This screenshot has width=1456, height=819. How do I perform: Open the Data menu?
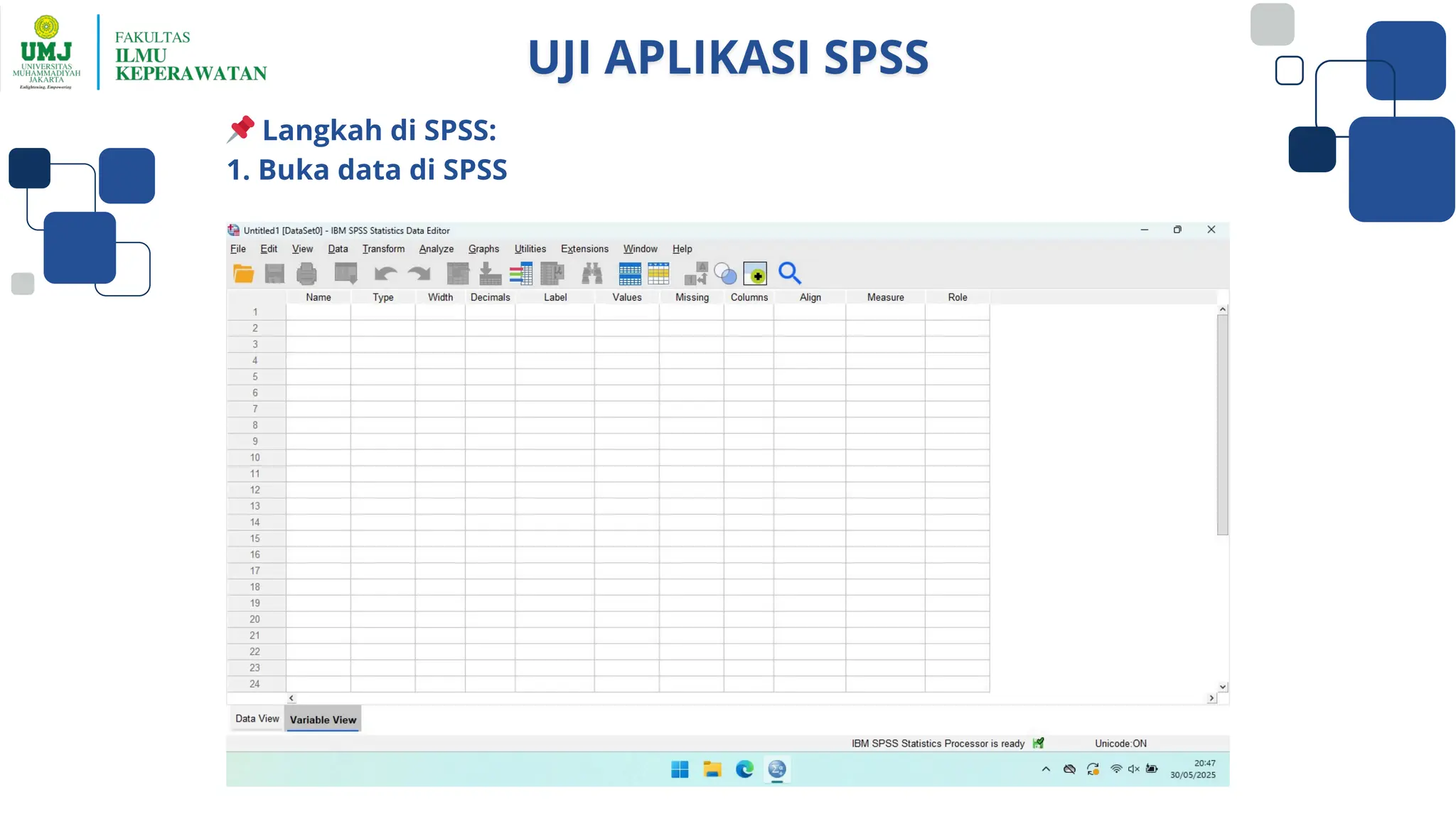pos(338,249)
